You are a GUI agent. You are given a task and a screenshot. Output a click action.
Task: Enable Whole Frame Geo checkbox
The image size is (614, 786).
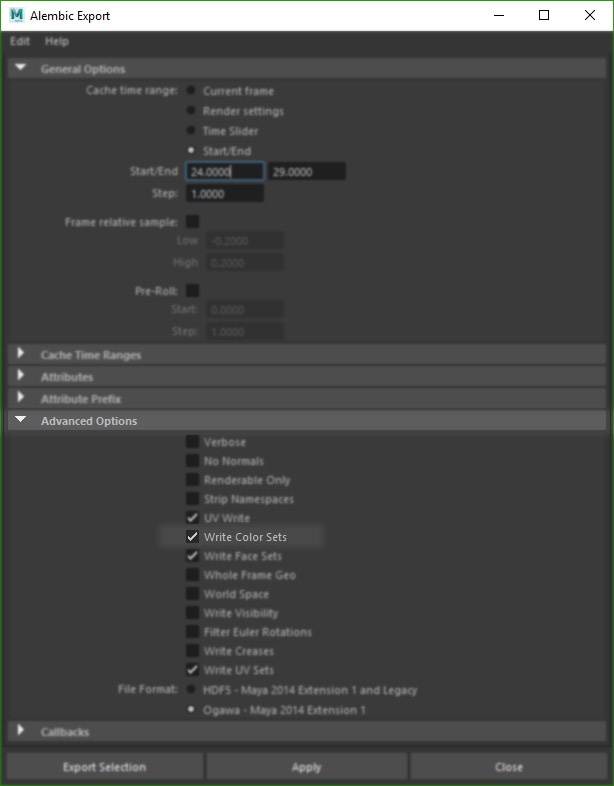click(x=192, y=574)
